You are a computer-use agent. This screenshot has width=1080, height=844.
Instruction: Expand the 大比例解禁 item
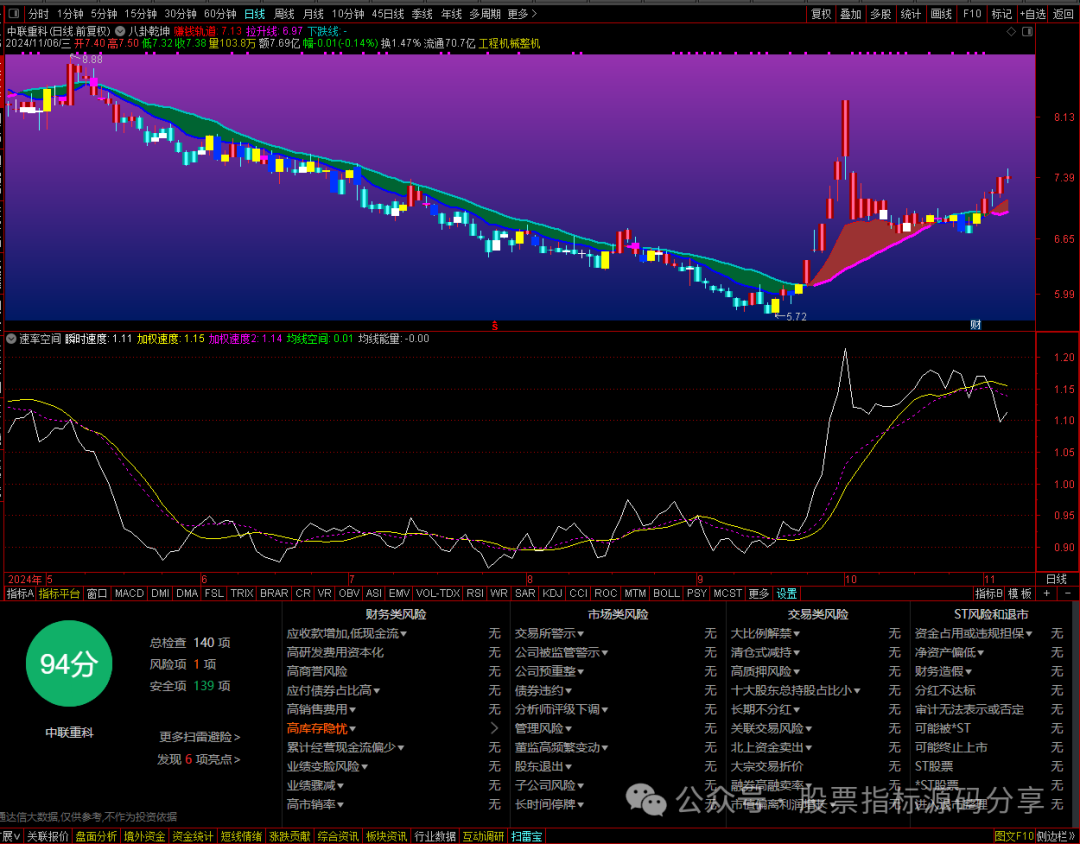tap(765, 633)
